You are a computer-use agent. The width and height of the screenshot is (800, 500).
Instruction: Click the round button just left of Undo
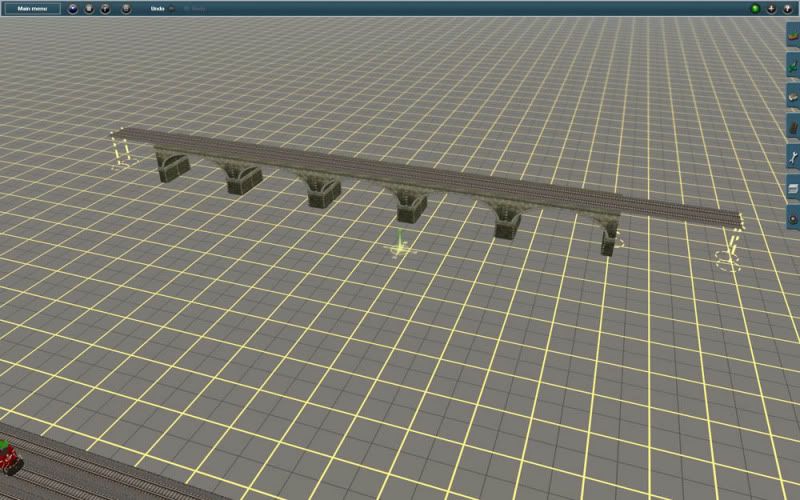(126, 9)
